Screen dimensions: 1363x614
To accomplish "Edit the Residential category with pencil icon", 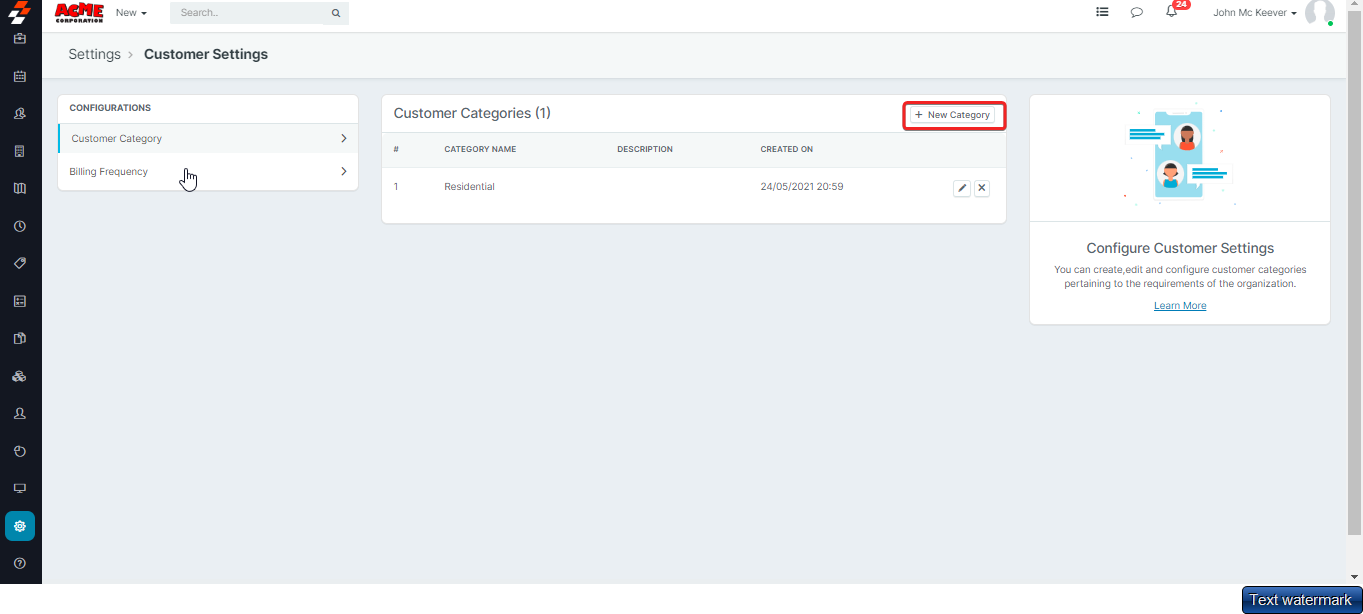I will (962, 188).
